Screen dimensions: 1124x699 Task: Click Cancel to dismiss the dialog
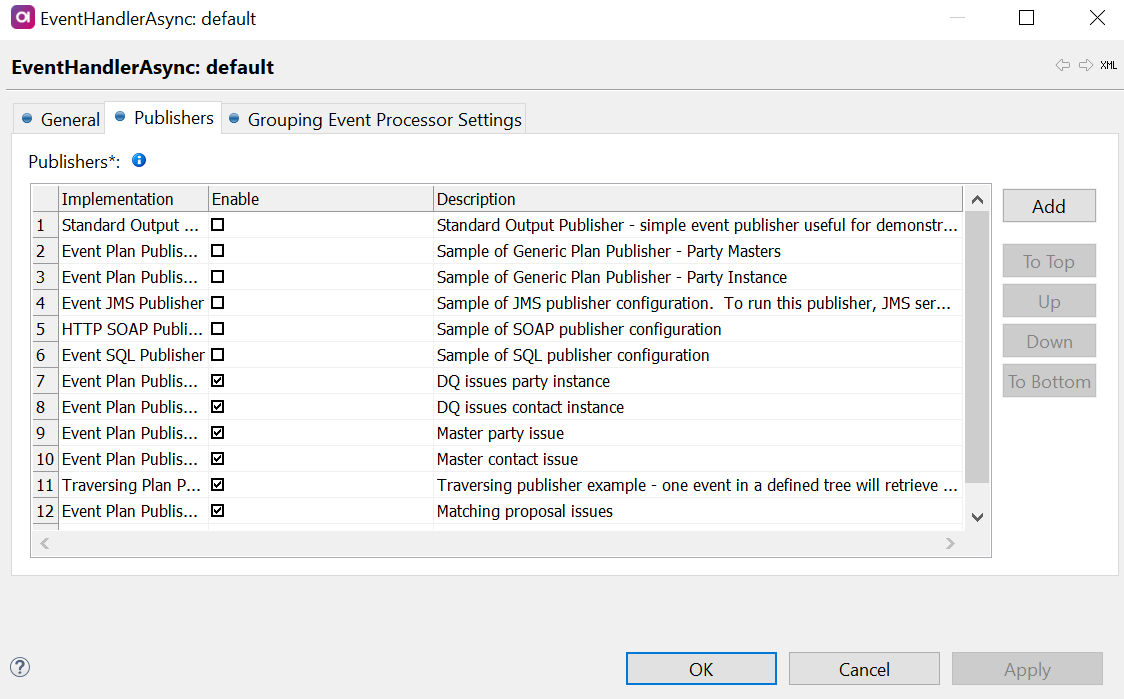(864, 669)
